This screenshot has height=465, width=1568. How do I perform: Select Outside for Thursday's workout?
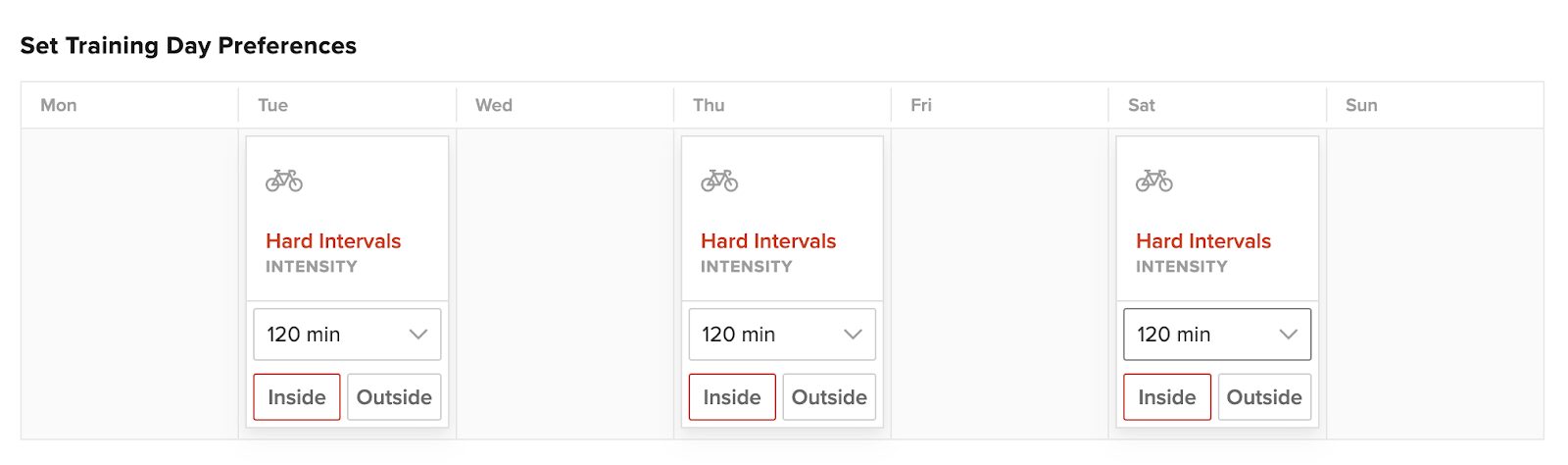pyautogui.click(x=829, y=397)
